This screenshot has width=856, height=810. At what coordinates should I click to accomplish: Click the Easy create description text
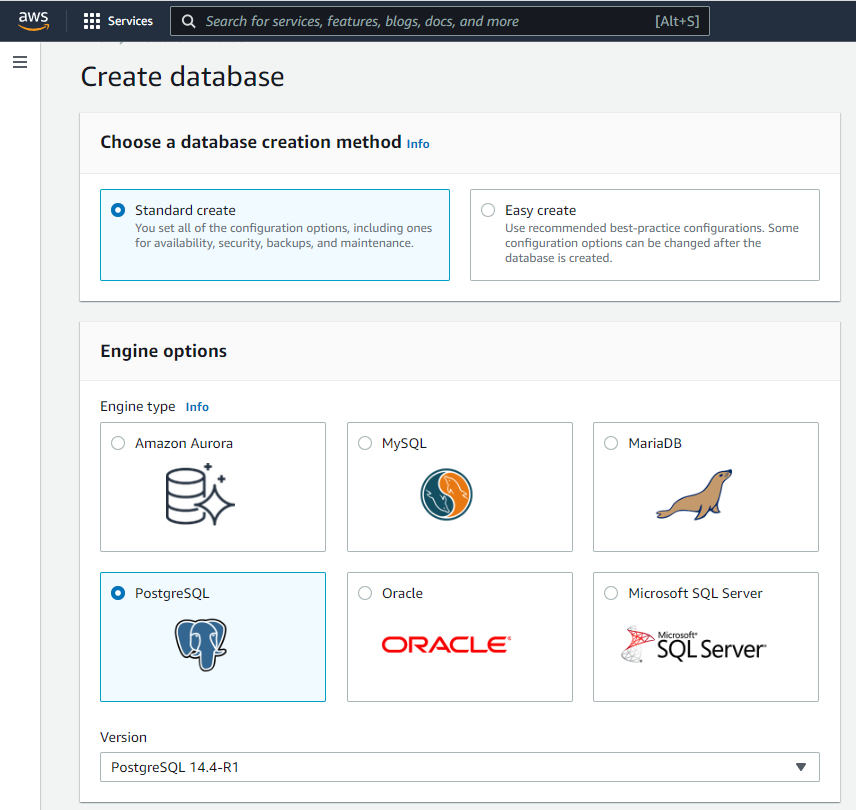652,243
